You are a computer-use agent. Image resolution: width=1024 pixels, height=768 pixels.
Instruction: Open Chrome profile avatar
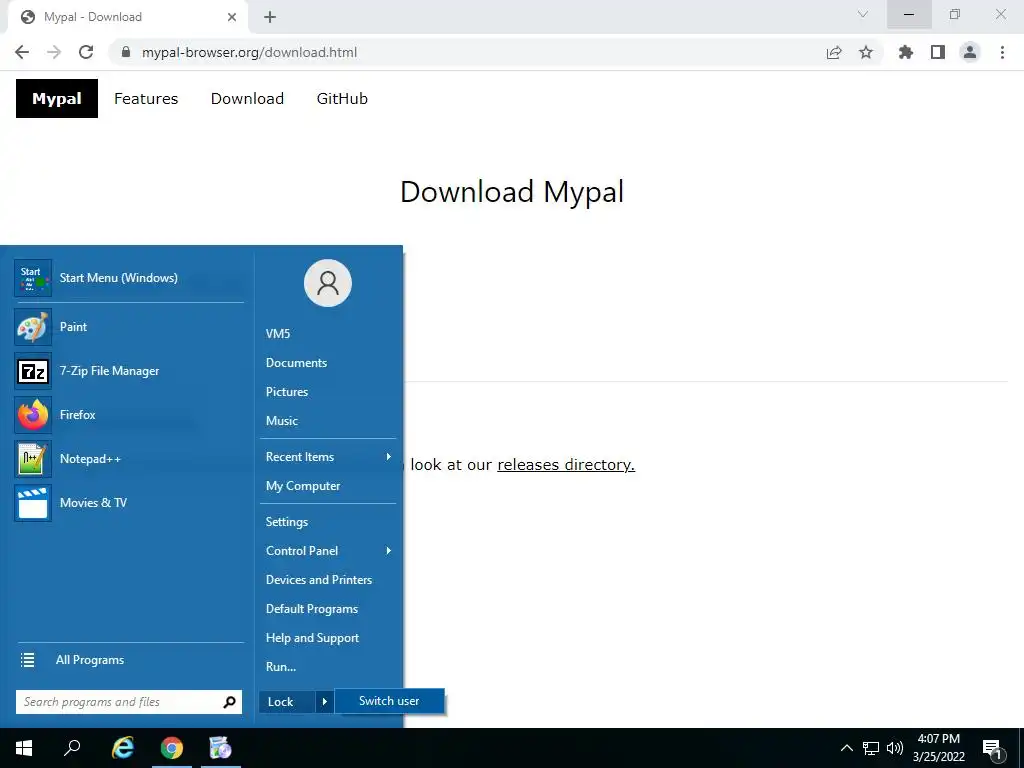pos(970,52)
